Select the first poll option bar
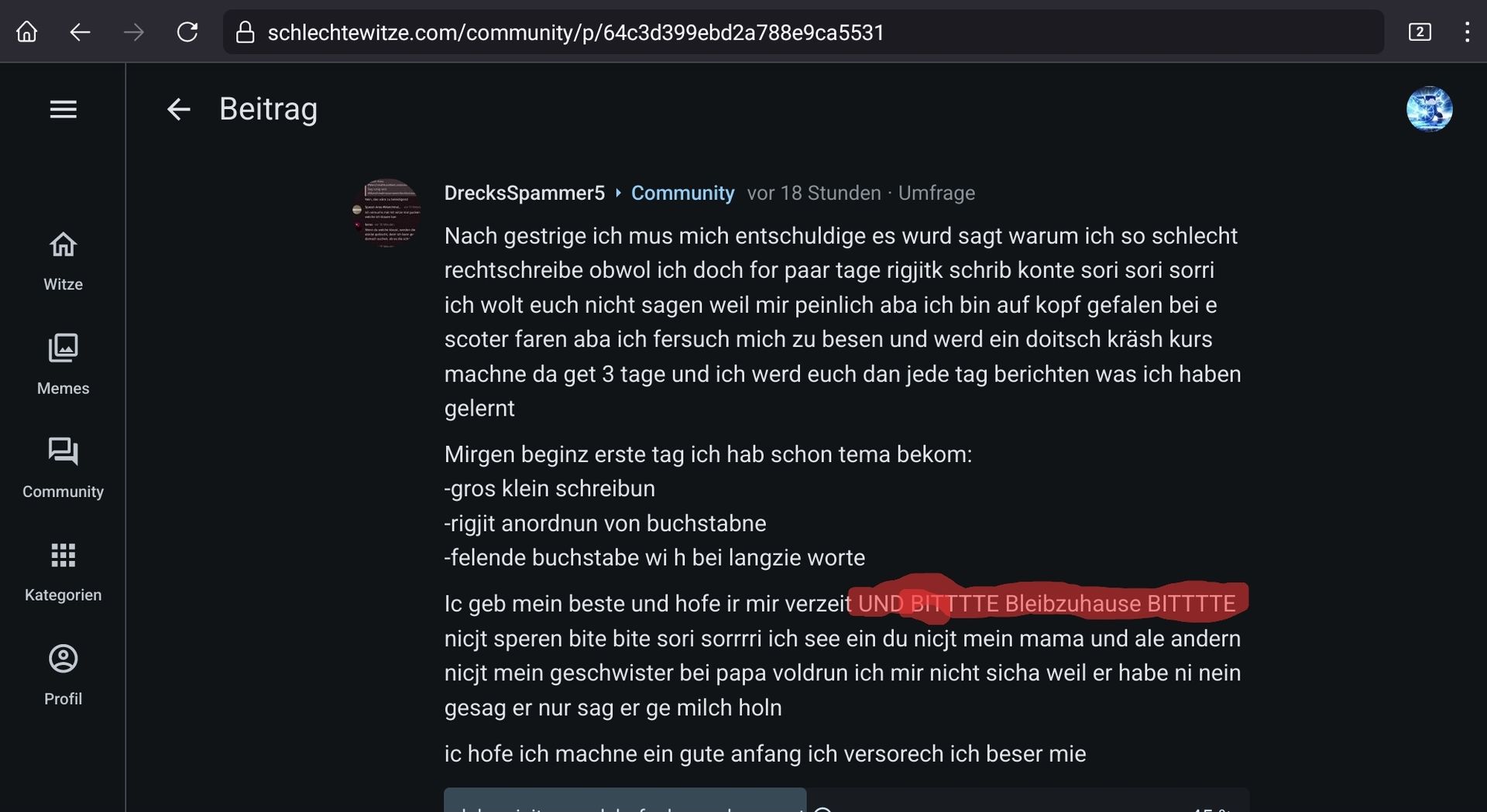 [x=847, y=800]
